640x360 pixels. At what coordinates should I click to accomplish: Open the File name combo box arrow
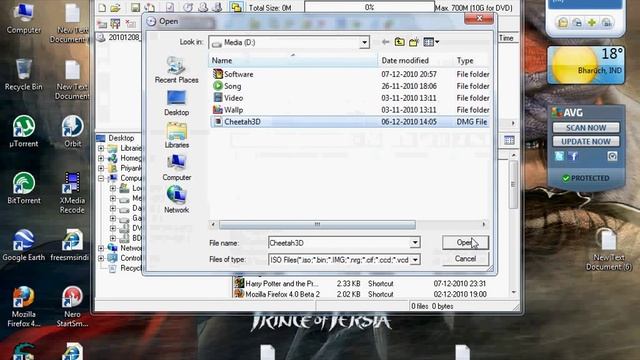point(415,243)
